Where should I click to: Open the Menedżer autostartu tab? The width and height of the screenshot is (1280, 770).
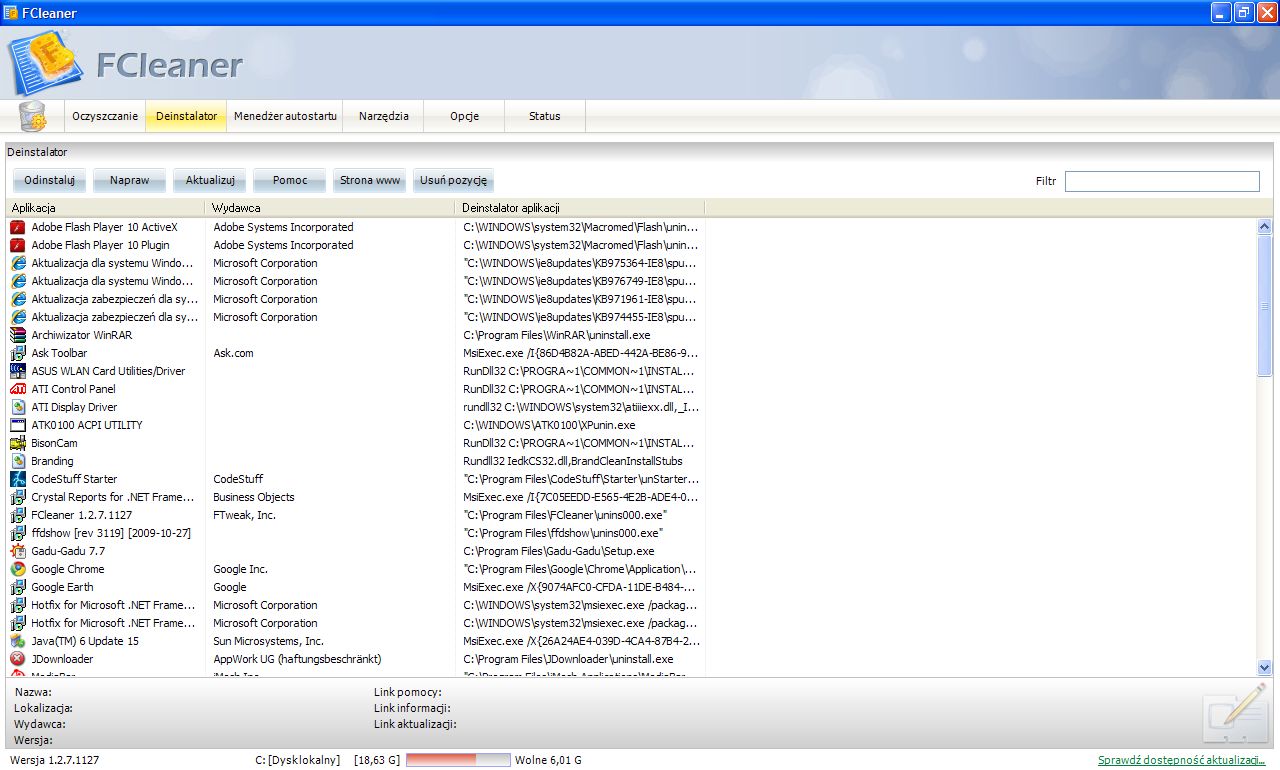285,116
